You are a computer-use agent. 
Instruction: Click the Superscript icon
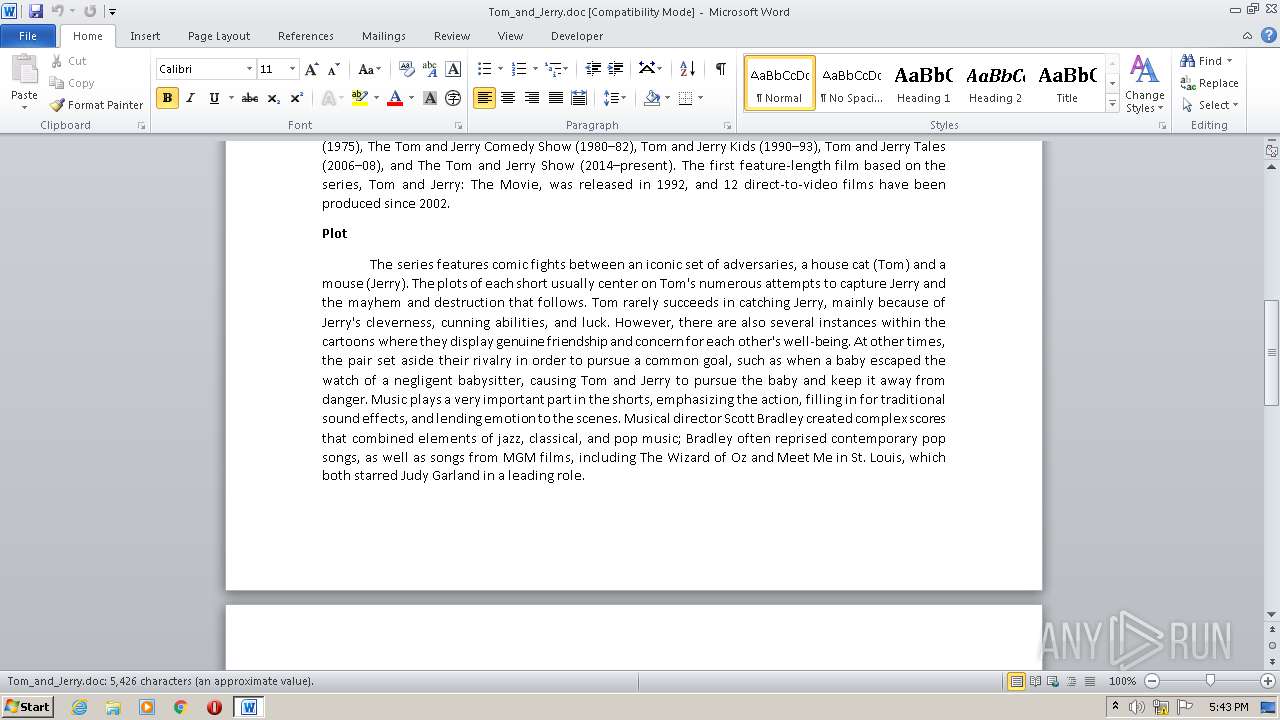coord(297,98)
